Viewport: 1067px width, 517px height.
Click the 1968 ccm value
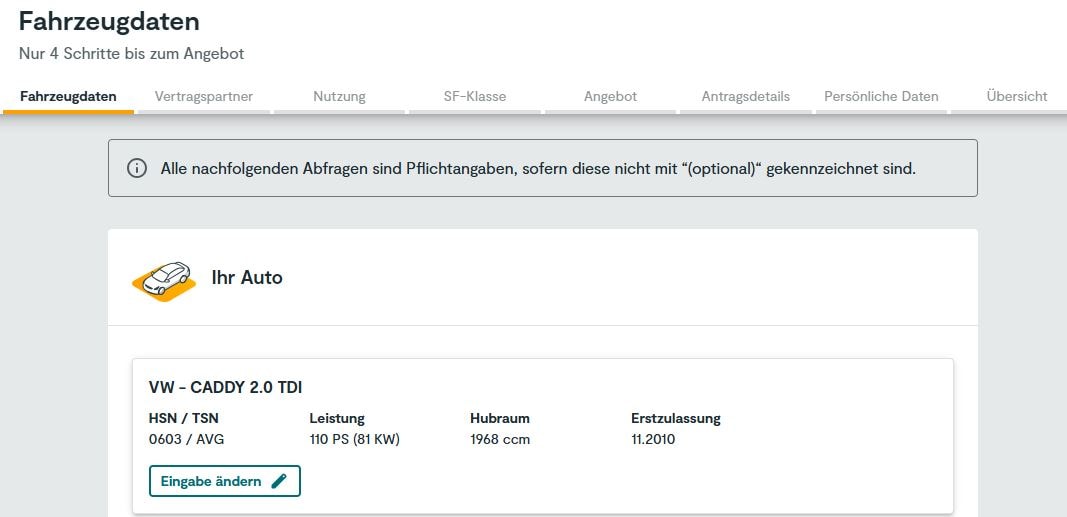[x=500, y=439]
